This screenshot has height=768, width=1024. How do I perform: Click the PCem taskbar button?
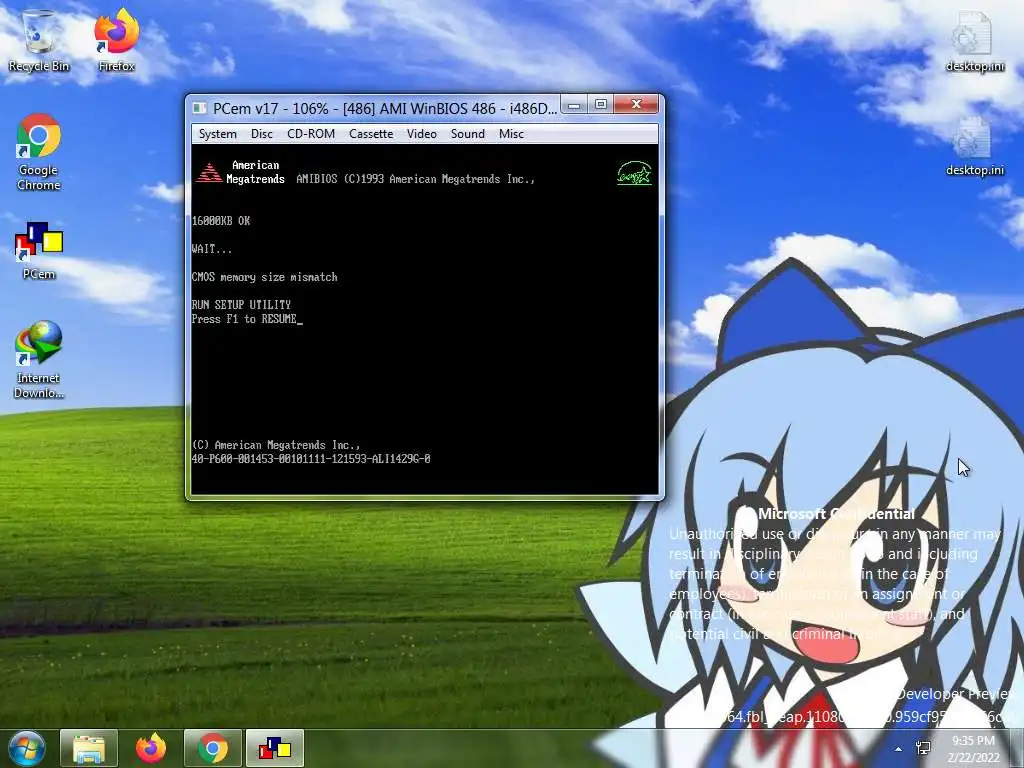point(275,748)
